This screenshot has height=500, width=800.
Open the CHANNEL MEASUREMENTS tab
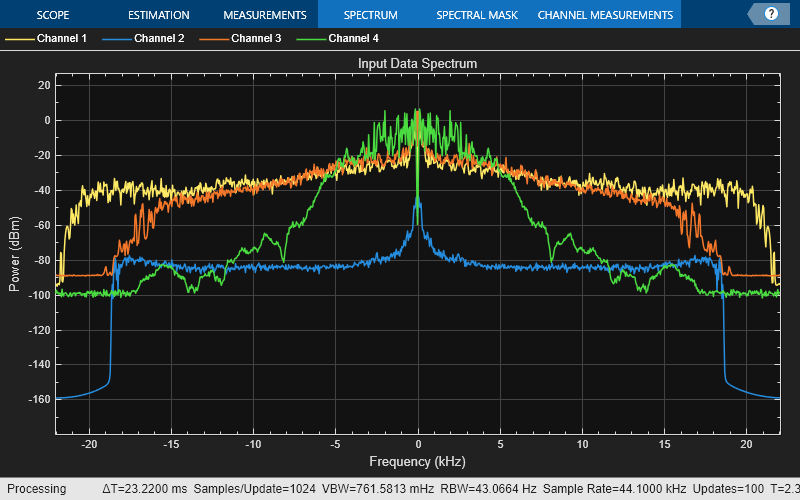coord(605,15)
